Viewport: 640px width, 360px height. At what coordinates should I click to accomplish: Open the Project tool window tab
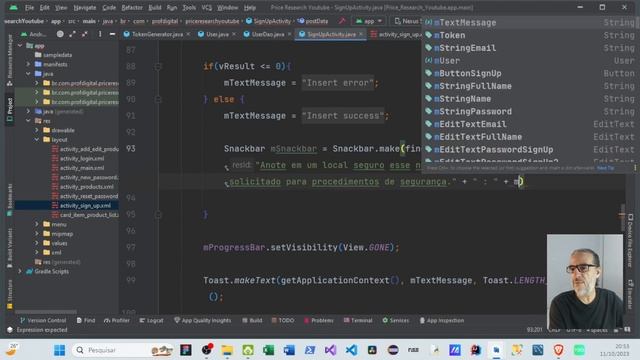pyautogui.click(x=10, y=109)
